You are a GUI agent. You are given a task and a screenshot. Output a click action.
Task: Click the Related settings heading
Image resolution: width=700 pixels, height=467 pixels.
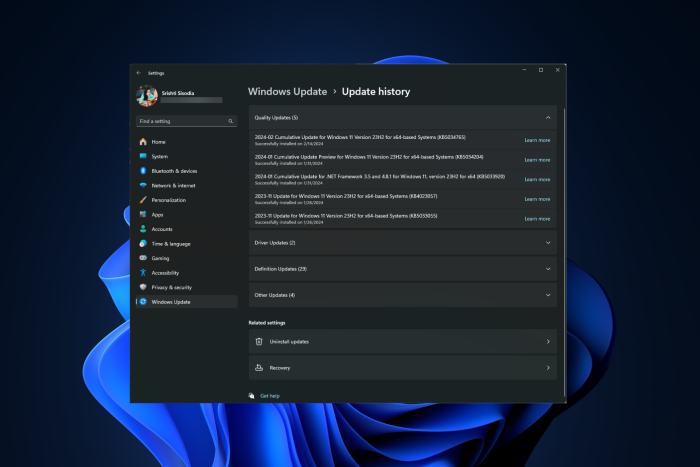pyautogui.click(x=267, y=323)
